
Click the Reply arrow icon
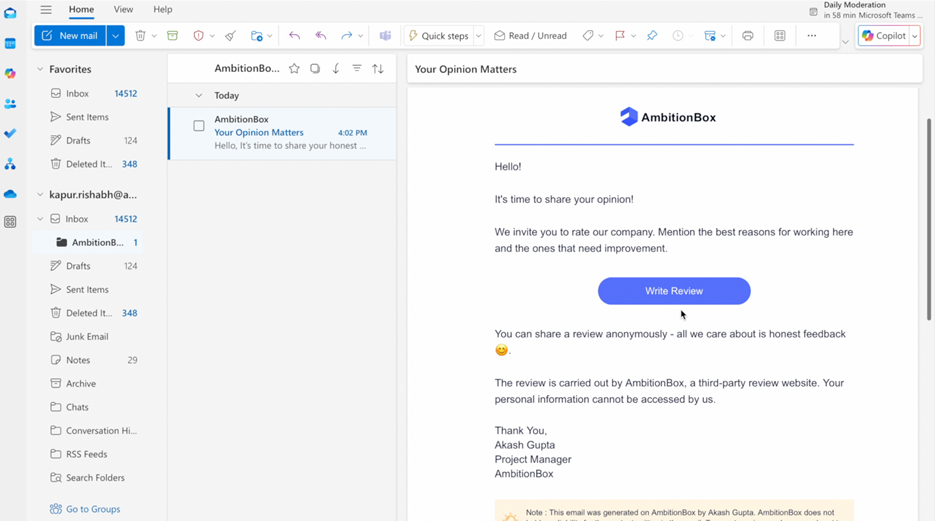(294, 36)
